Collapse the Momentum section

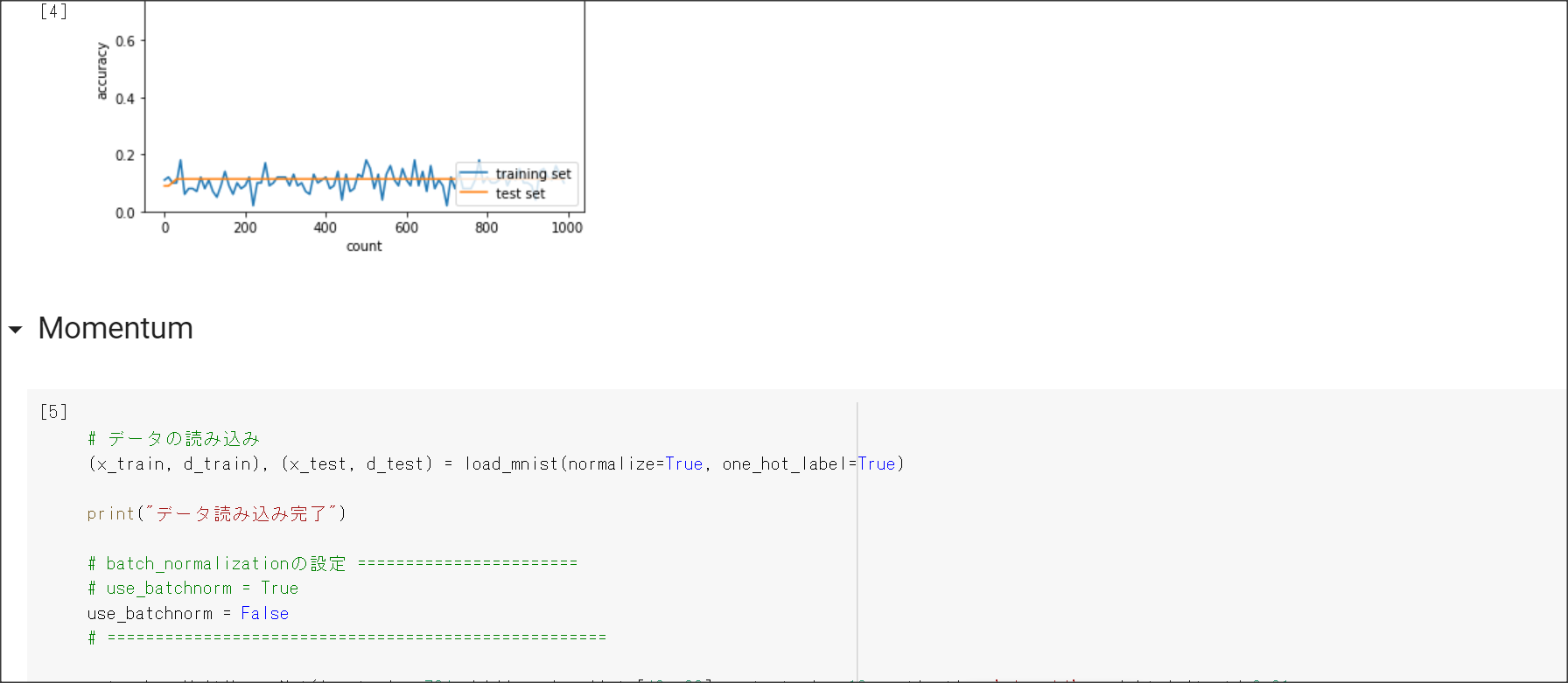[16, 330]
